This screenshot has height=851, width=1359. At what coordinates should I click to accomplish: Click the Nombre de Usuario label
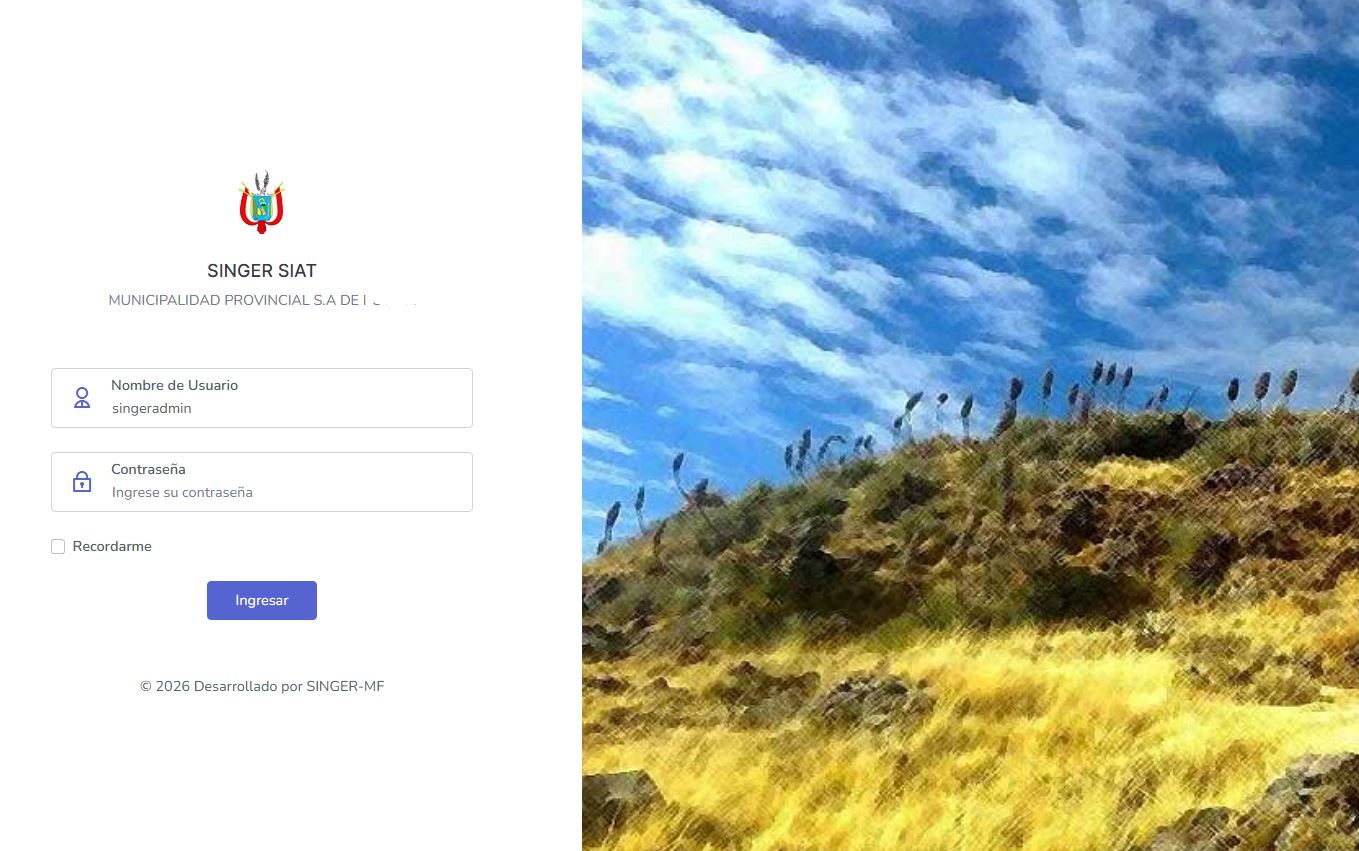click(x=174, y=385)
